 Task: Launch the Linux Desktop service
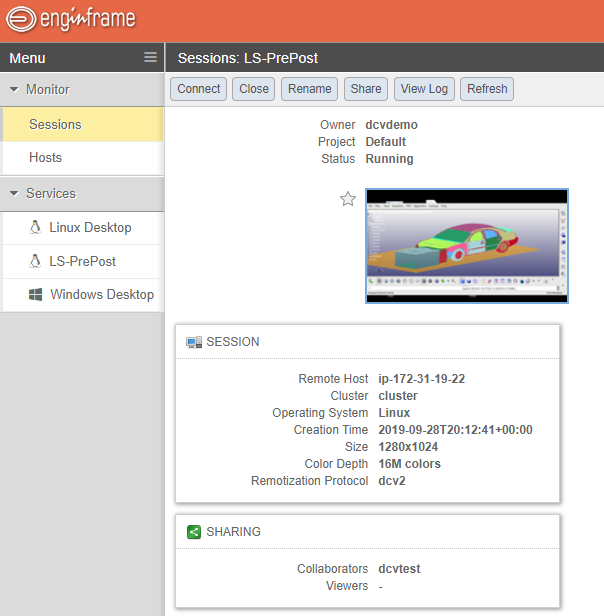point(83,227)
